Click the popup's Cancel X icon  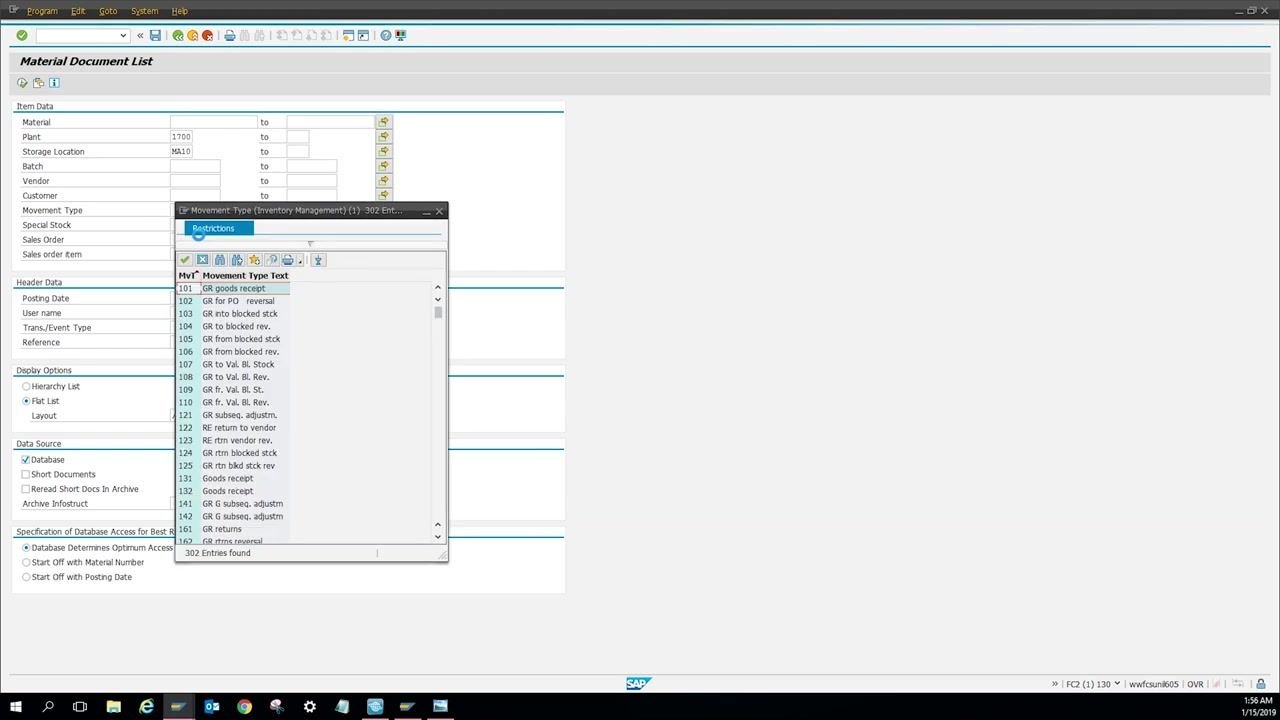click(202, 260)
